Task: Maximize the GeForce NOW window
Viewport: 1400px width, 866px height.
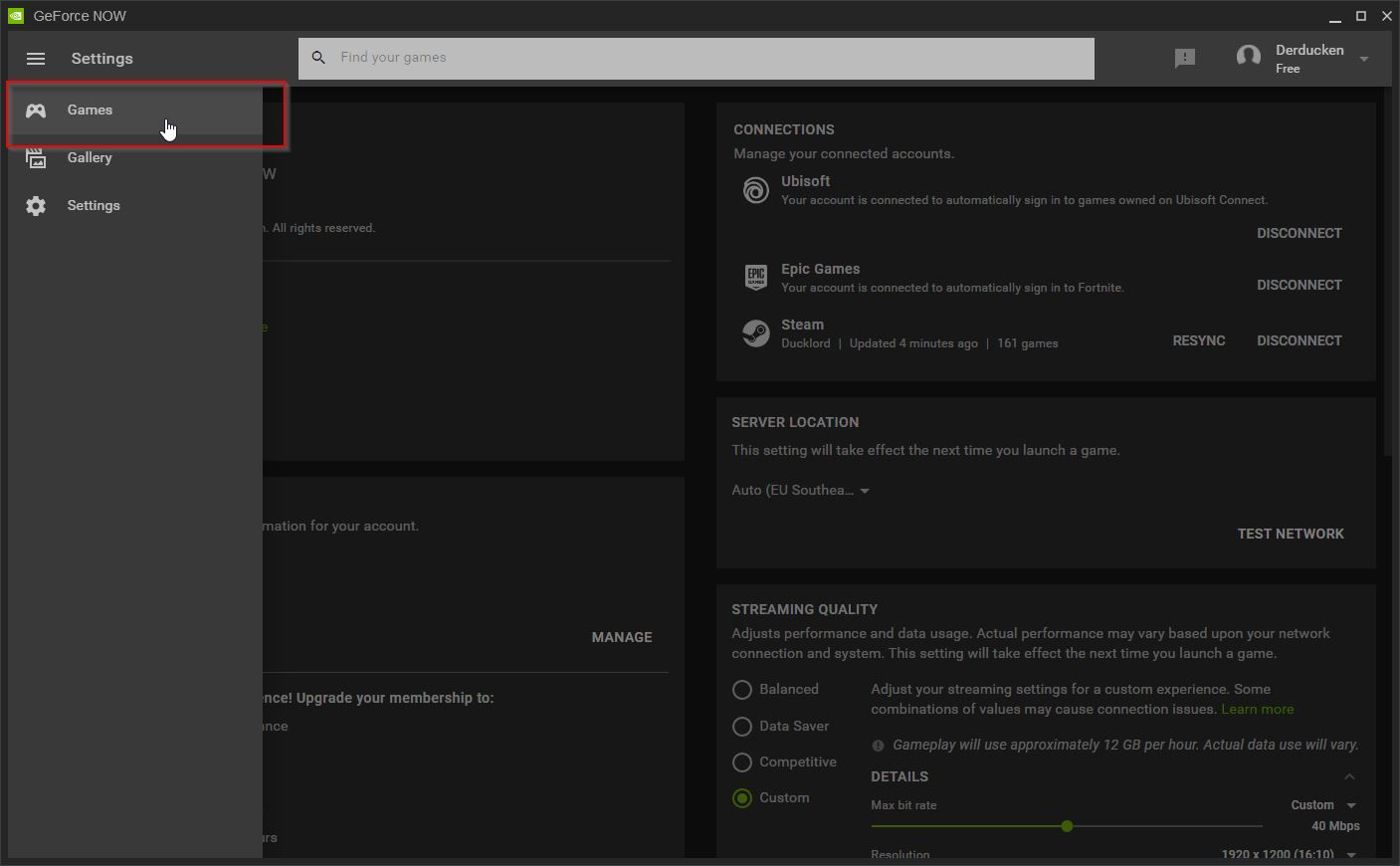Action: [1361, 16]
